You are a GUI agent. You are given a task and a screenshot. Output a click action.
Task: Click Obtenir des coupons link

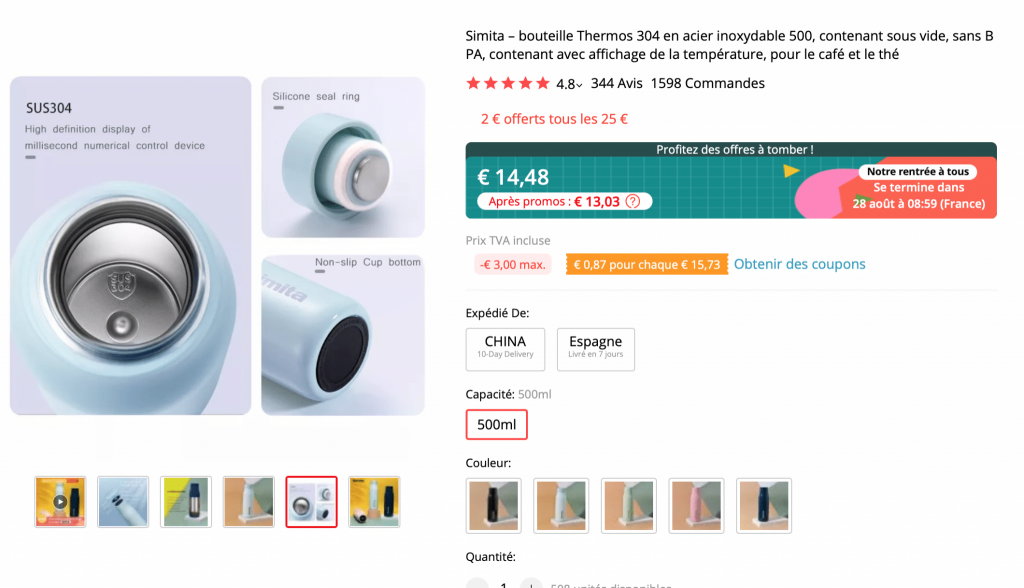800,264
